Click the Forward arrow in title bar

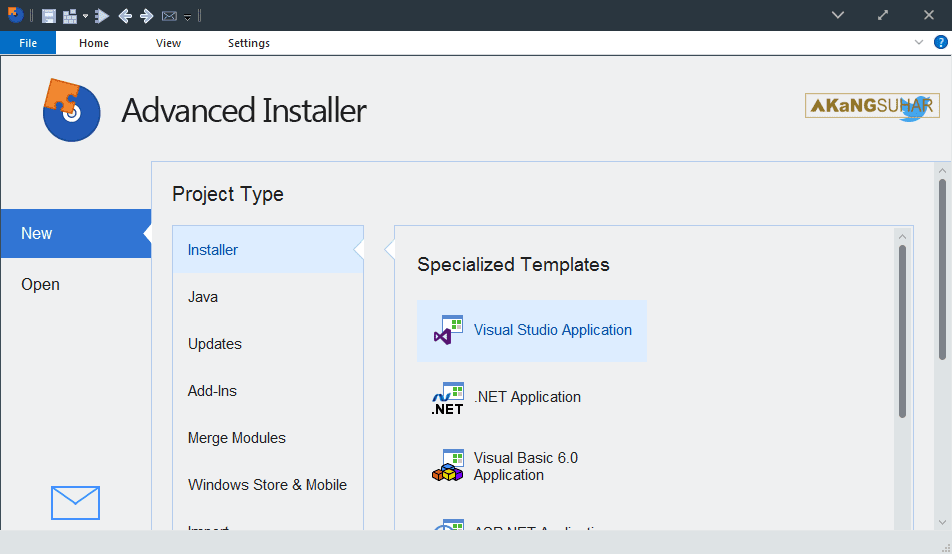coord(146,15)
